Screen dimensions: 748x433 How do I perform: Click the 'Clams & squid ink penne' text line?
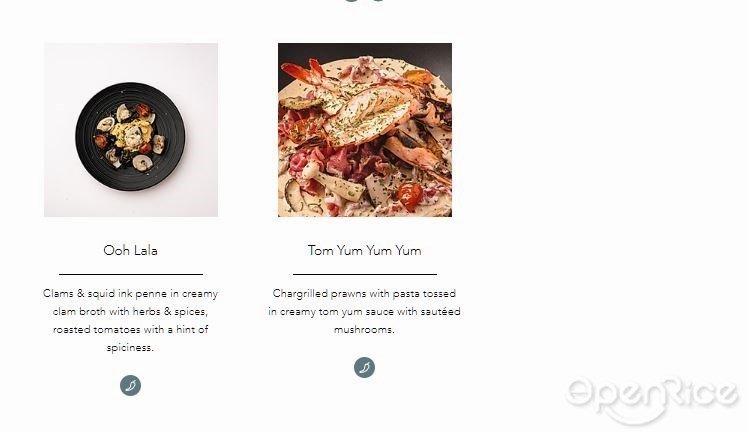(x=130, y=294)
